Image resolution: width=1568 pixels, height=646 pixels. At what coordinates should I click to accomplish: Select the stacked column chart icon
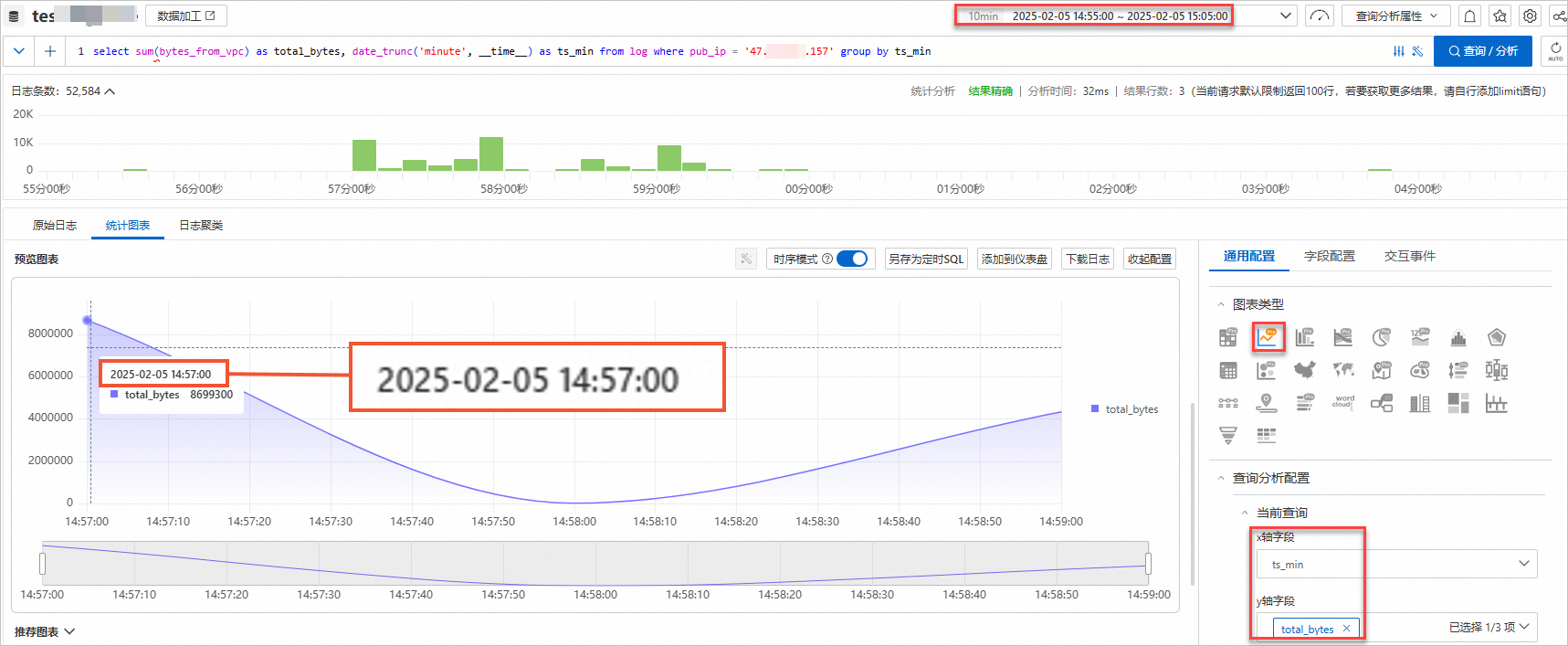click(x=1420, y=403)
